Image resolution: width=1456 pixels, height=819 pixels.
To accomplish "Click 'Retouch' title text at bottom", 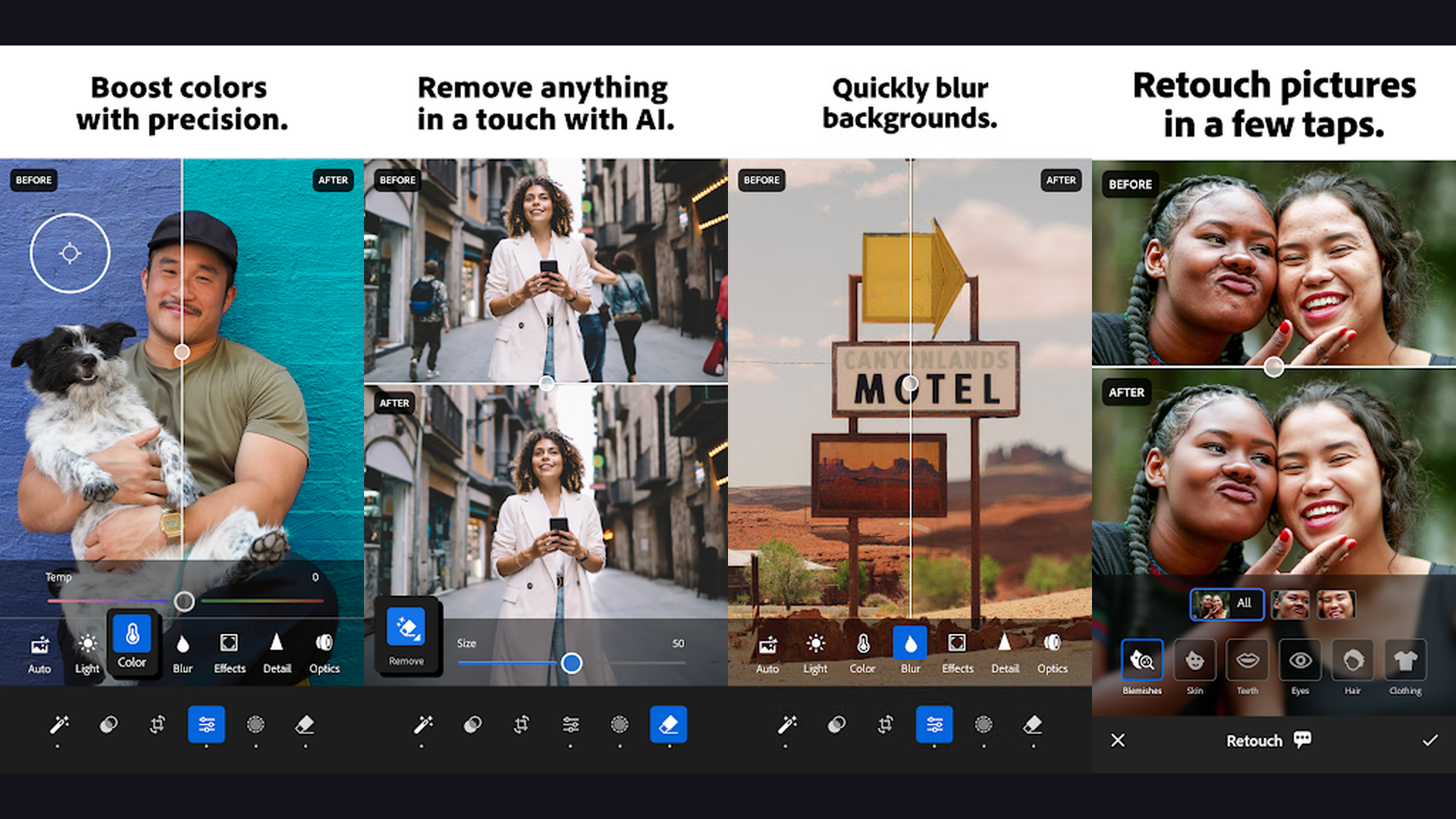I will click(1254, 741).
